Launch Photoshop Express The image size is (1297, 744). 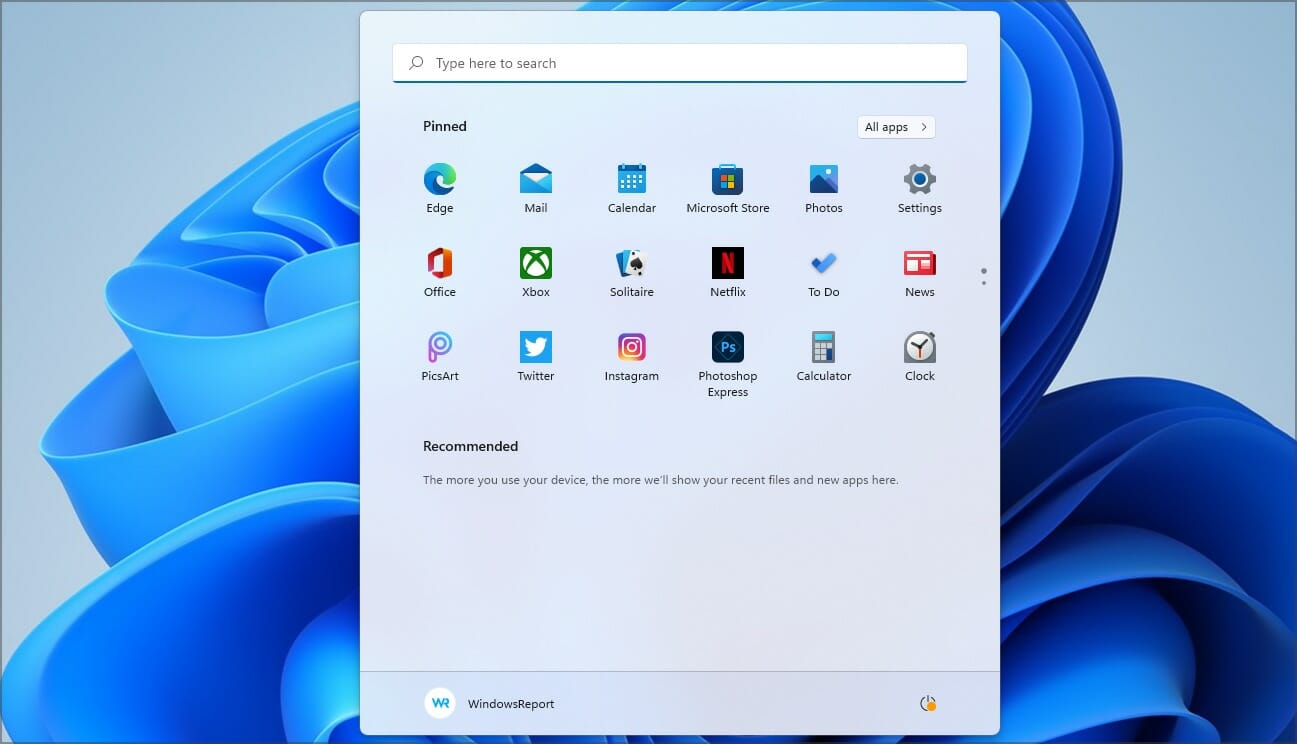click(728, 364)
